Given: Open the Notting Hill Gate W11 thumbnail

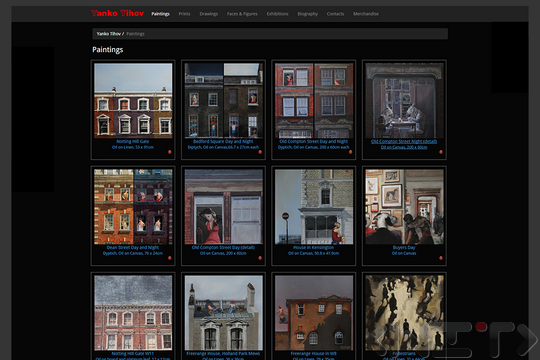Looking at the screenshot, I should tap(133, 313).
